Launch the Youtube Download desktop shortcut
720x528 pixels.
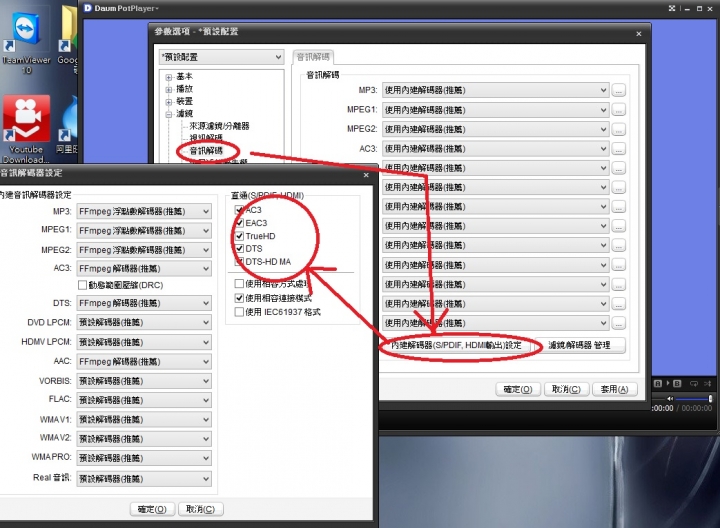(x=26, y=129)
